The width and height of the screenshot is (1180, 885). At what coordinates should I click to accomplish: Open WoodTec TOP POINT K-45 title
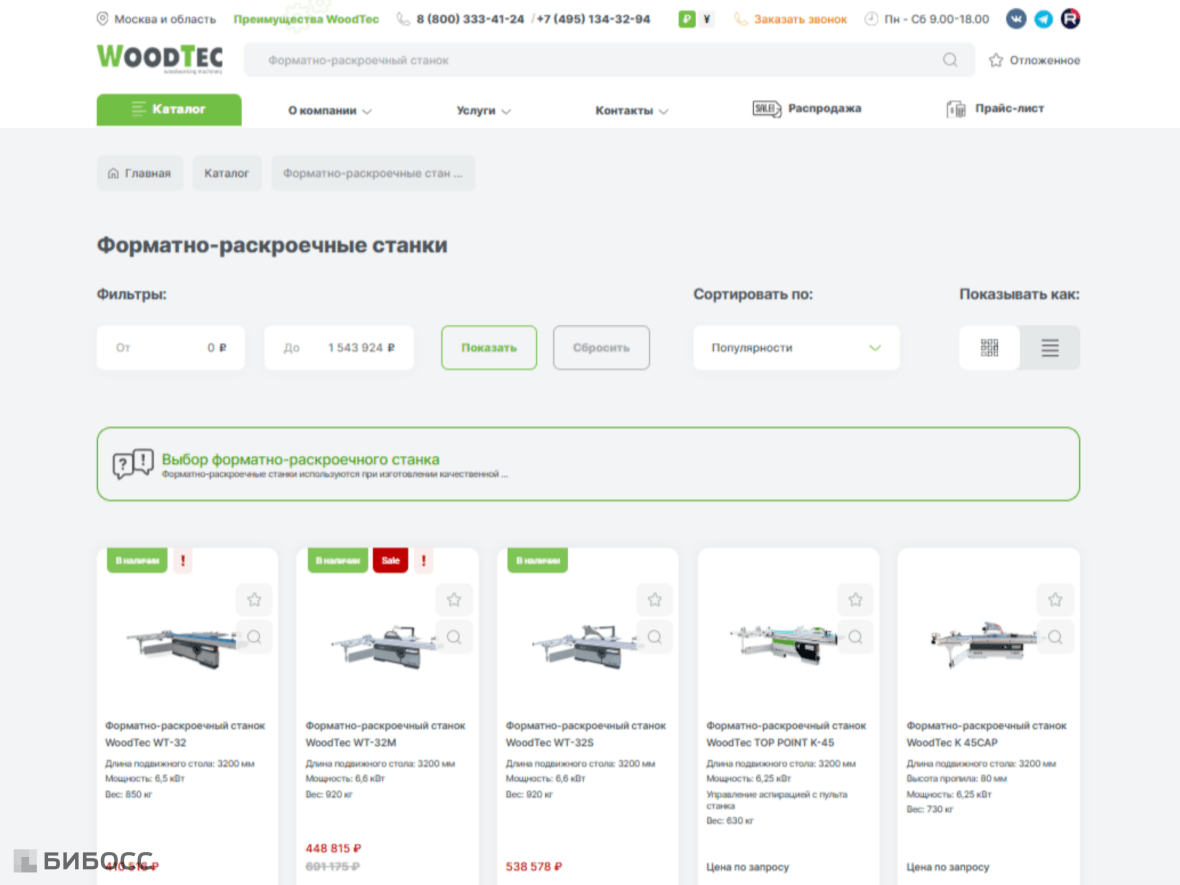pyautogui.click(x=786, y=734)
